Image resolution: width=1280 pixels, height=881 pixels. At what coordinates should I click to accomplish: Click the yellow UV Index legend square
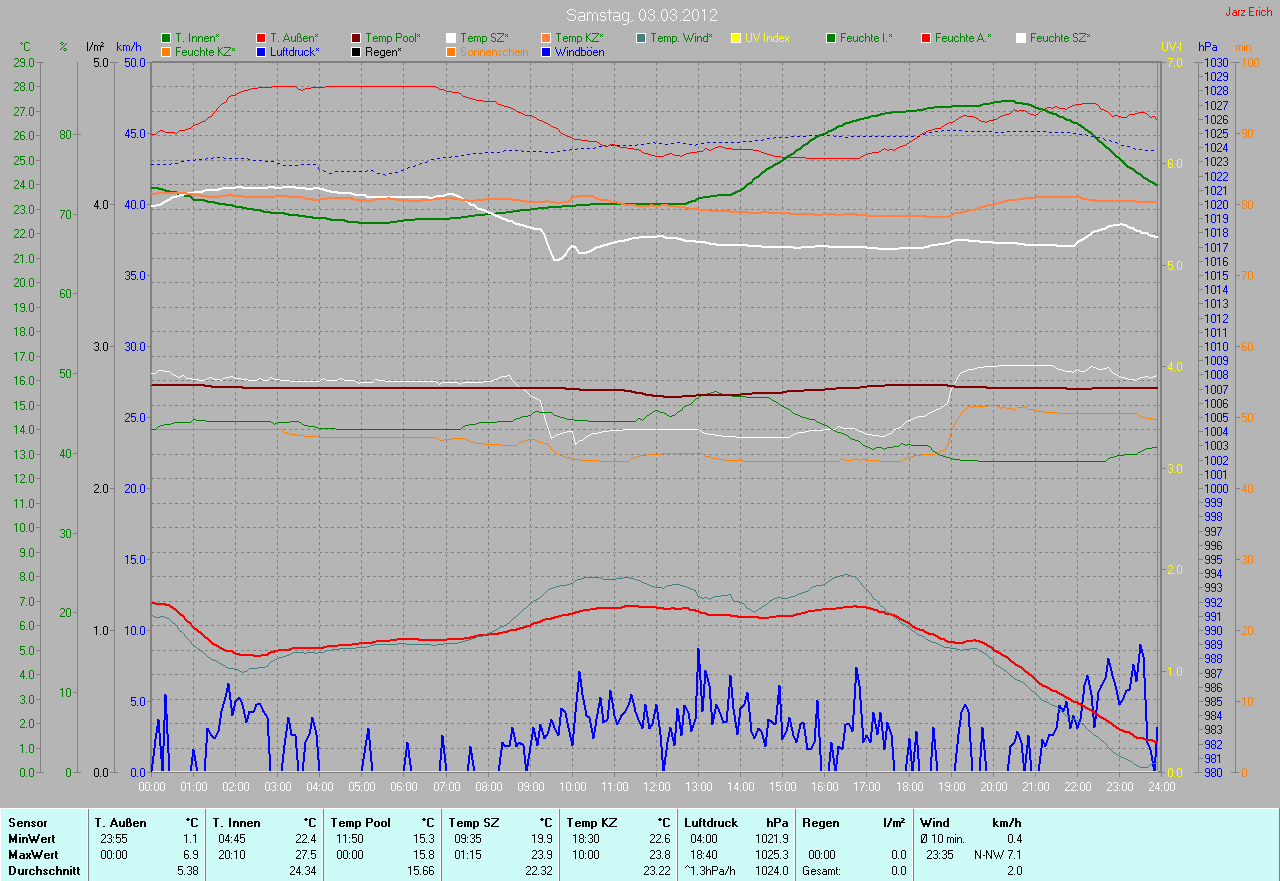click(x=736, y=38)
